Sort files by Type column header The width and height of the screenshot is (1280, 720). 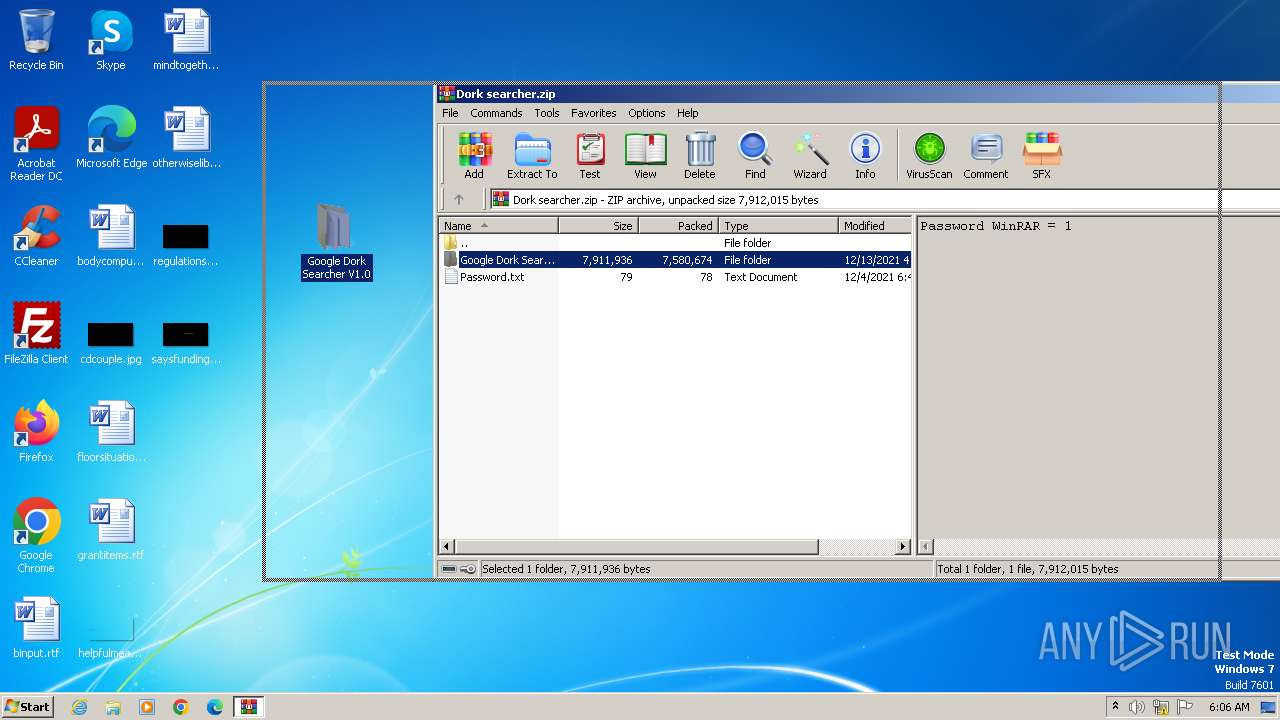tap(778, 226)
